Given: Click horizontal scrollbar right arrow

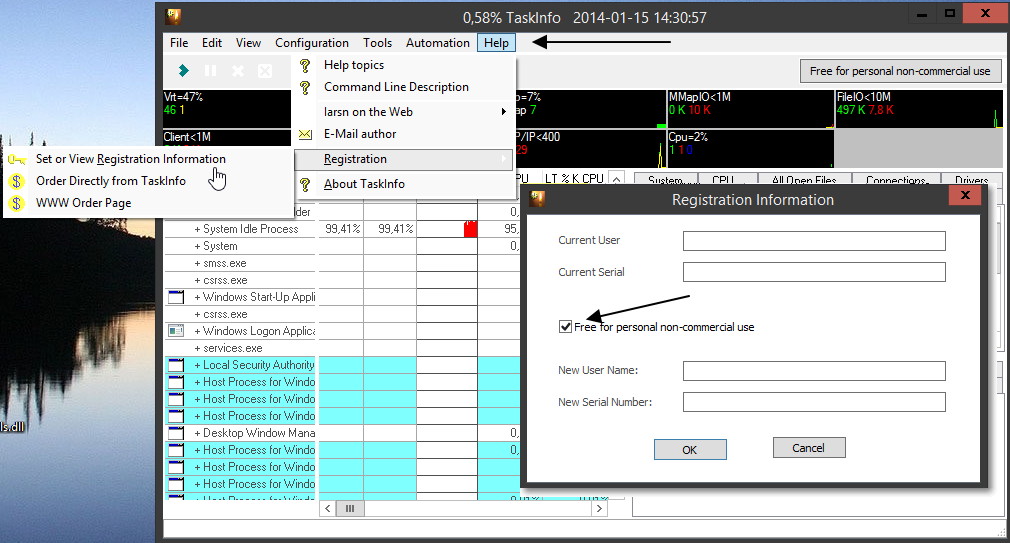Looking at the screenshot, I should [599, 509].
